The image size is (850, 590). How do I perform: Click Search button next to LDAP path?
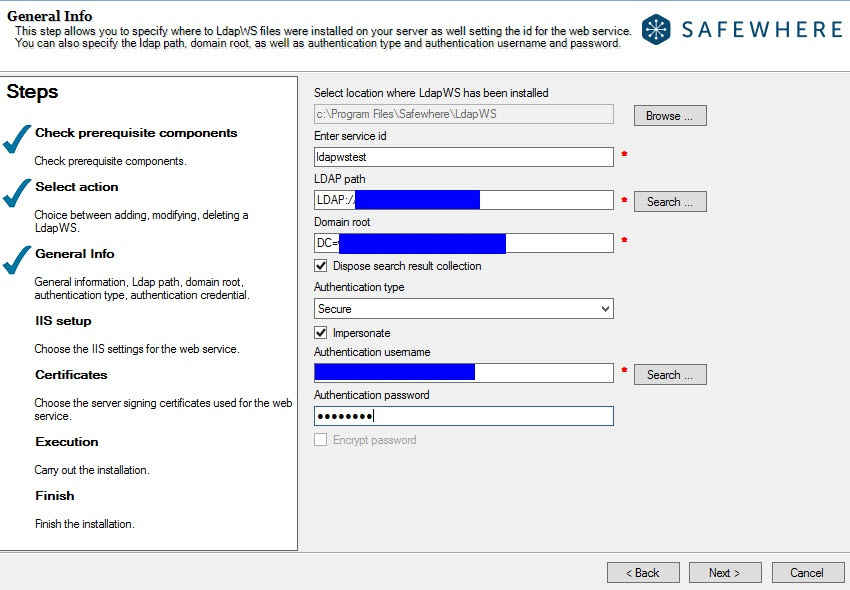[x=669, y=202]
